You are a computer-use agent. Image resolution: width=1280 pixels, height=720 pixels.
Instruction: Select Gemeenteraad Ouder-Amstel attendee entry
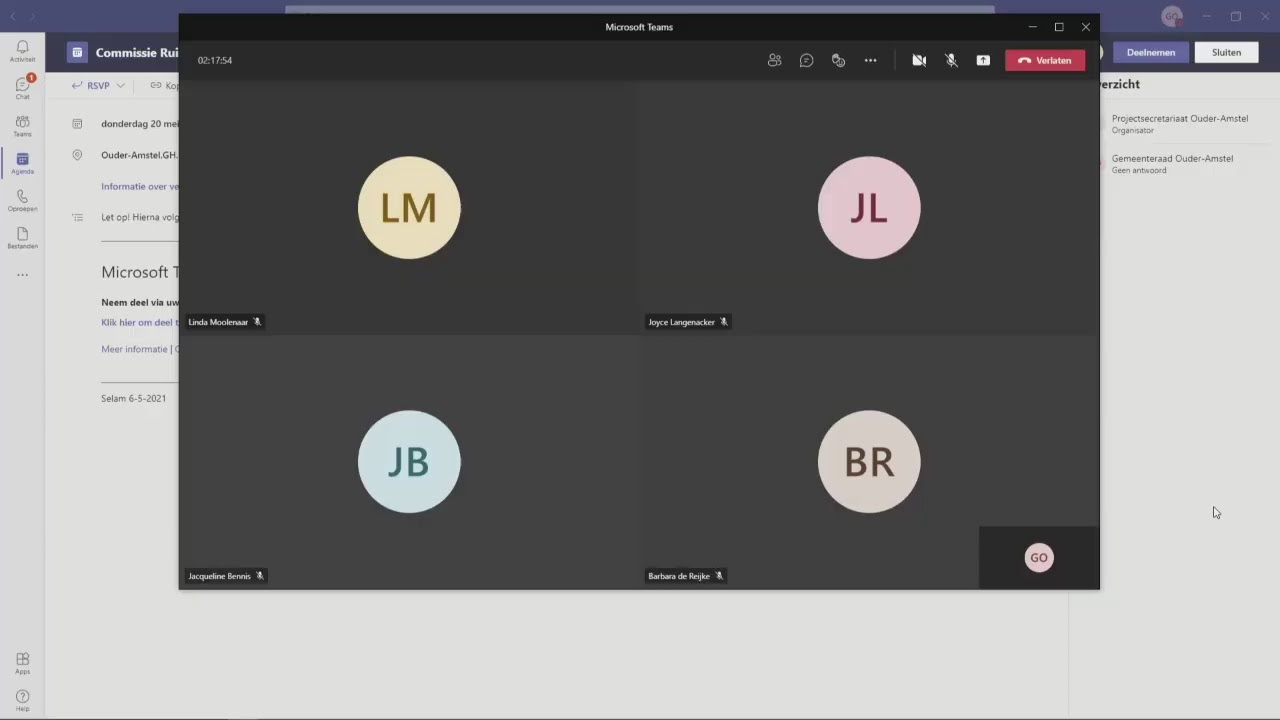[x=1172, y=163]
